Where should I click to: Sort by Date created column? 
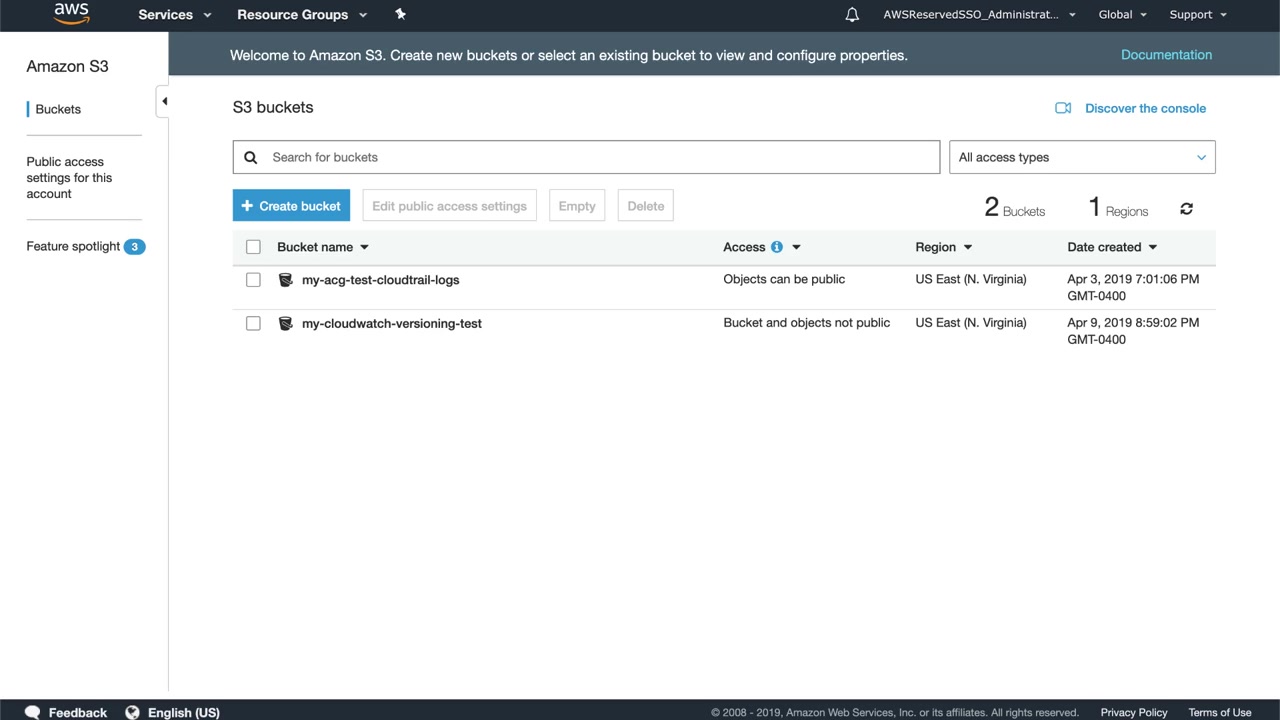(x=1112, y=247)
